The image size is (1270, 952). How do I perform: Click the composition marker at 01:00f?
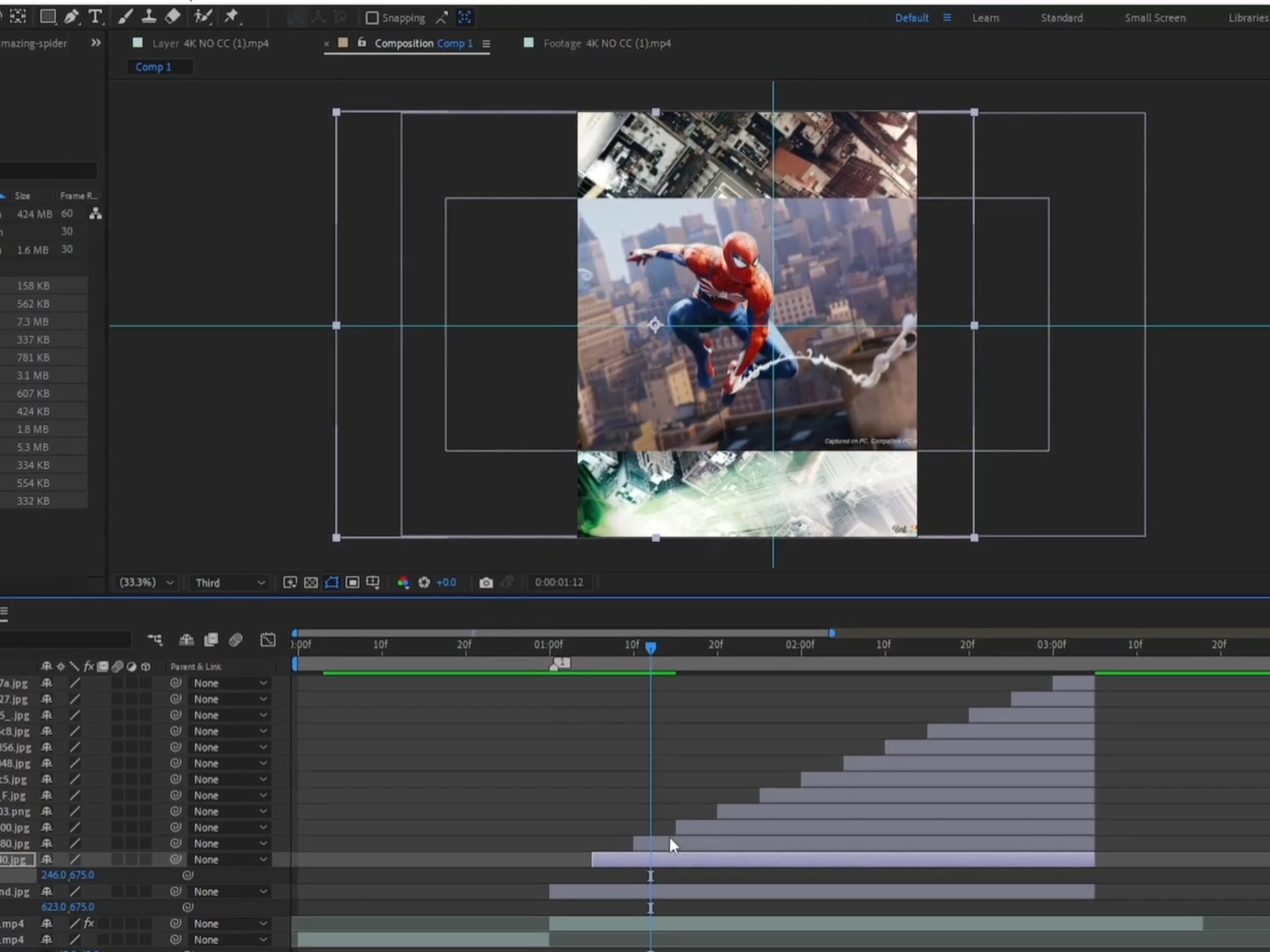560,664
